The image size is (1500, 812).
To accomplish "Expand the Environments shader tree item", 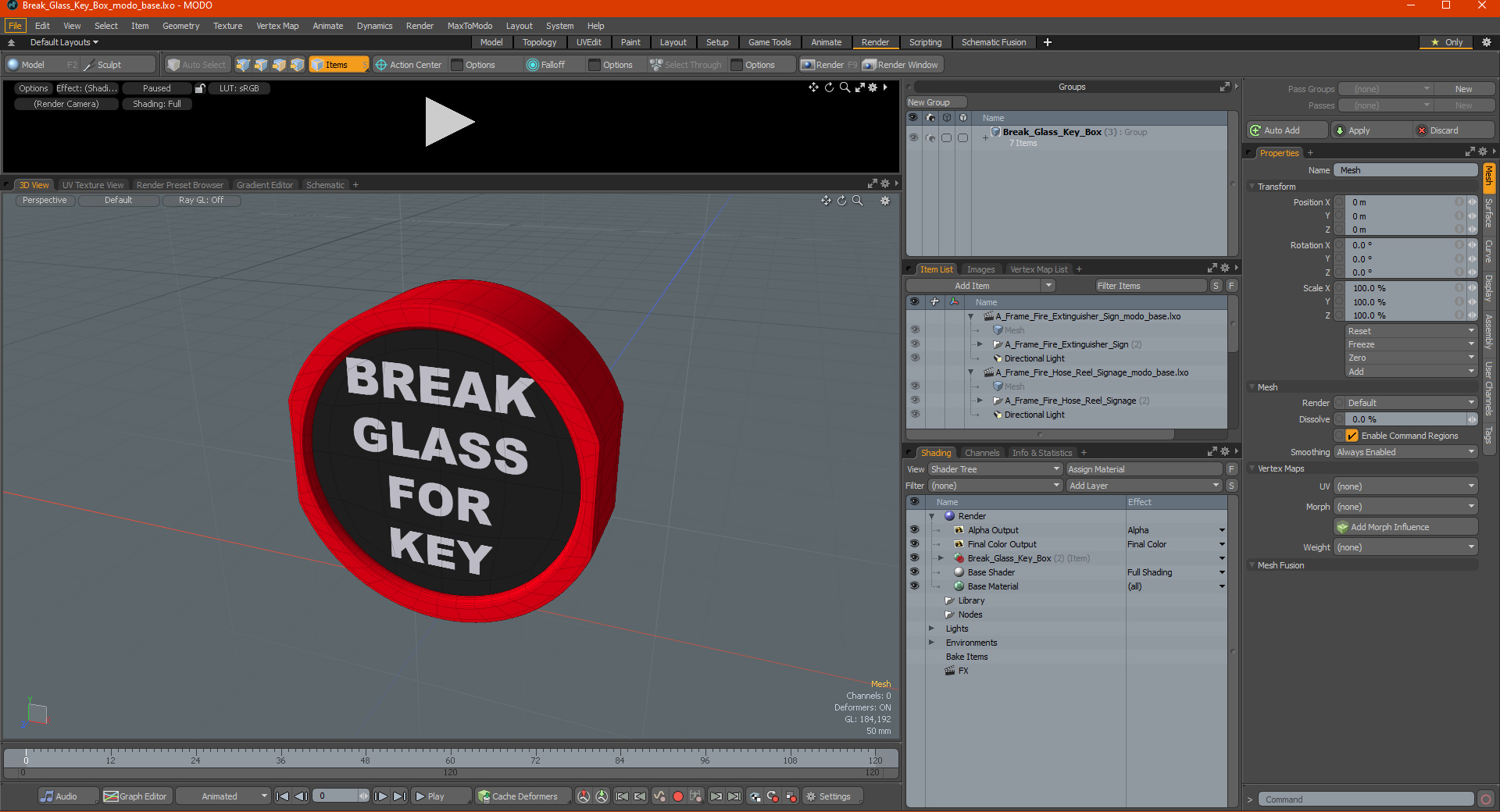I will click(931, 643).
